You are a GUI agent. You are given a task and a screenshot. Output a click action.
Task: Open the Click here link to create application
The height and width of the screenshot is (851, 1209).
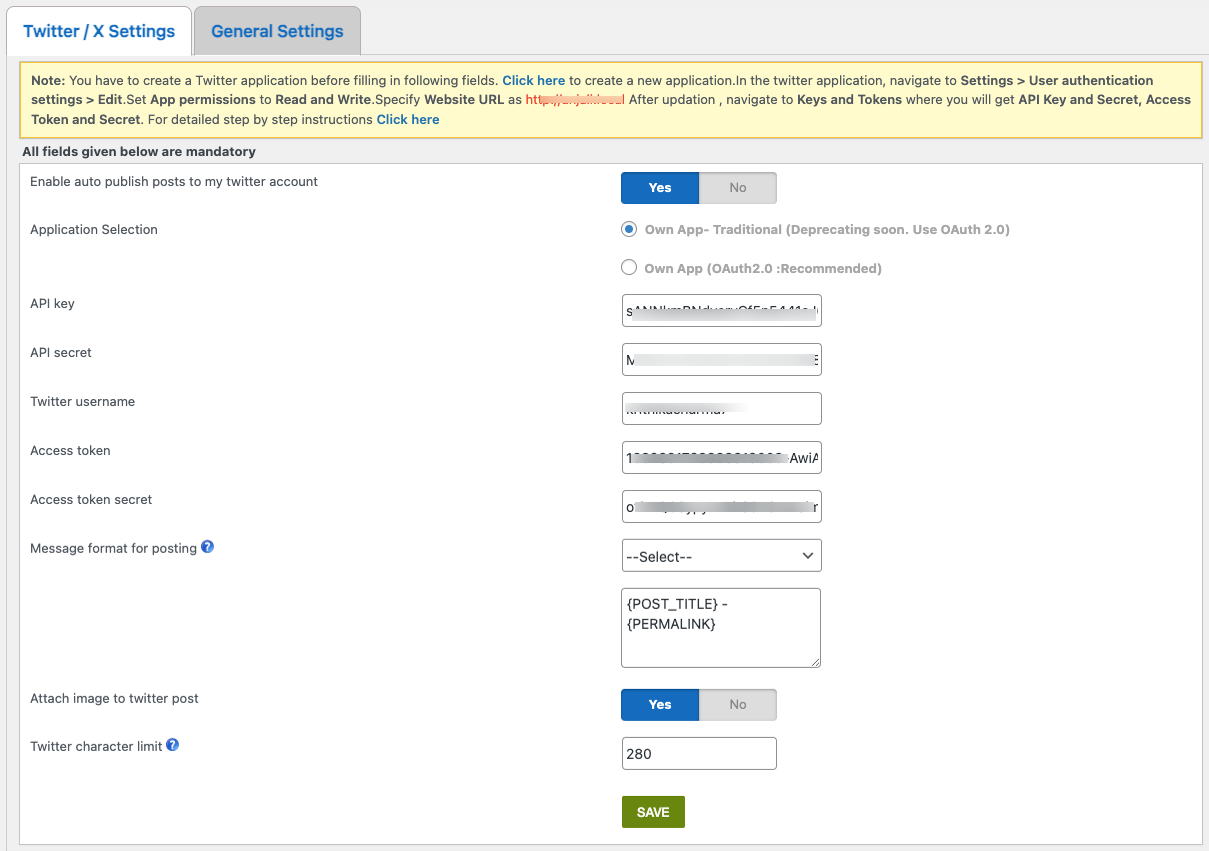(533, 80)
